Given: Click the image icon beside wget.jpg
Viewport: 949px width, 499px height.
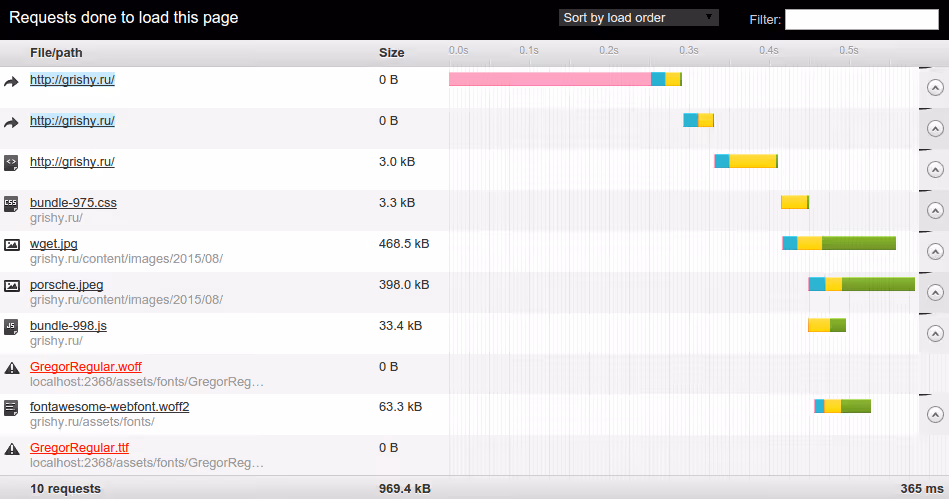Looking at the screenshot, I should [12, 244].
